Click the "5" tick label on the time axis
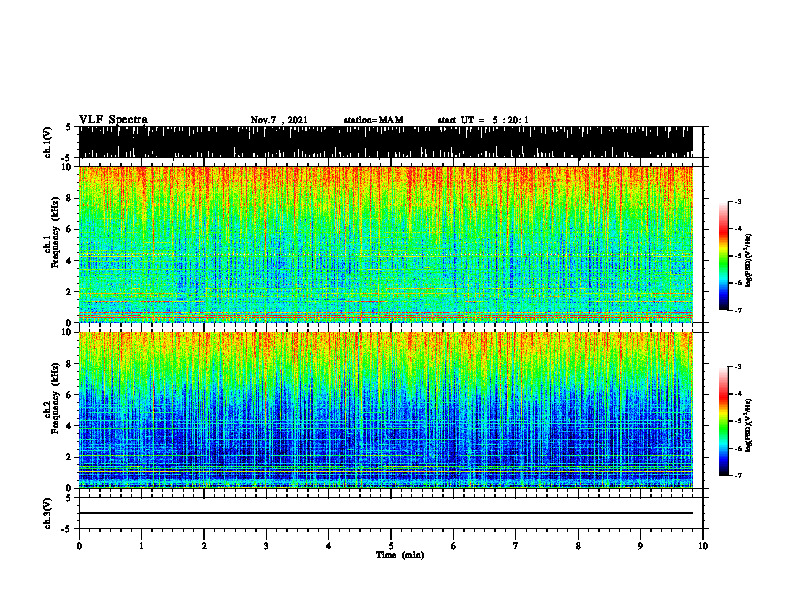 click(391, 546)
